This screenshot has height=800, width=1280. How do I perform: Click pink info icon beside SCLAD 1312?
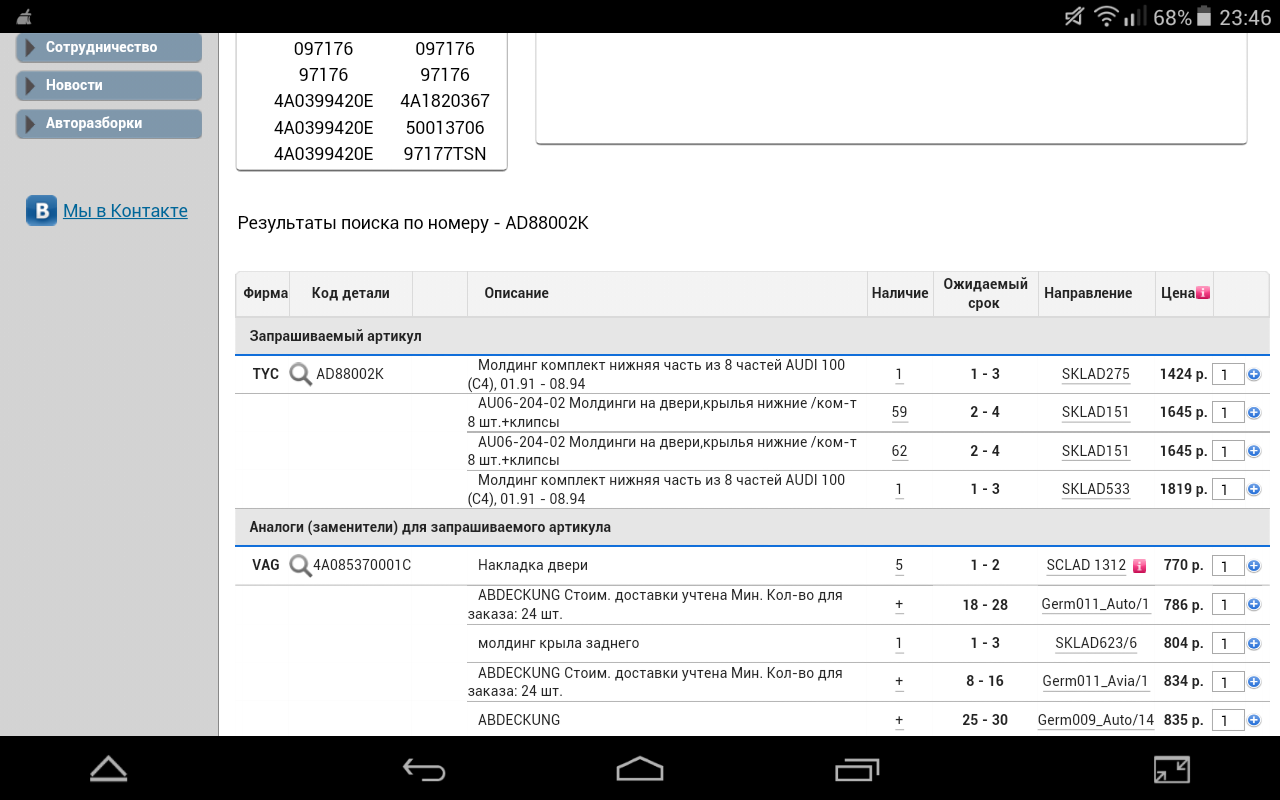(x=1139, y=566)
